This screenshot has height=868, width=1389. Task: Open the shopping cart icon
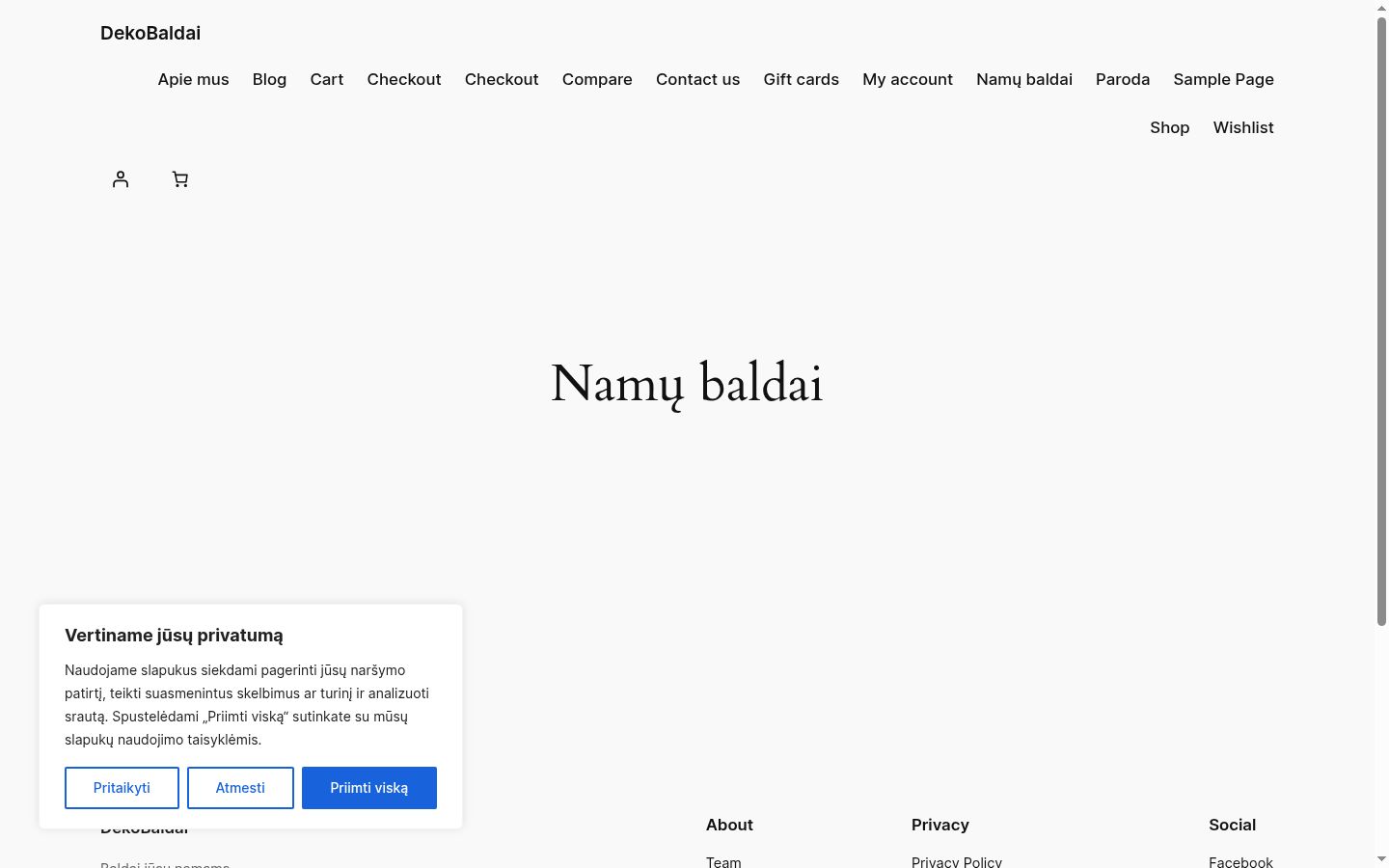coord(180,179)
